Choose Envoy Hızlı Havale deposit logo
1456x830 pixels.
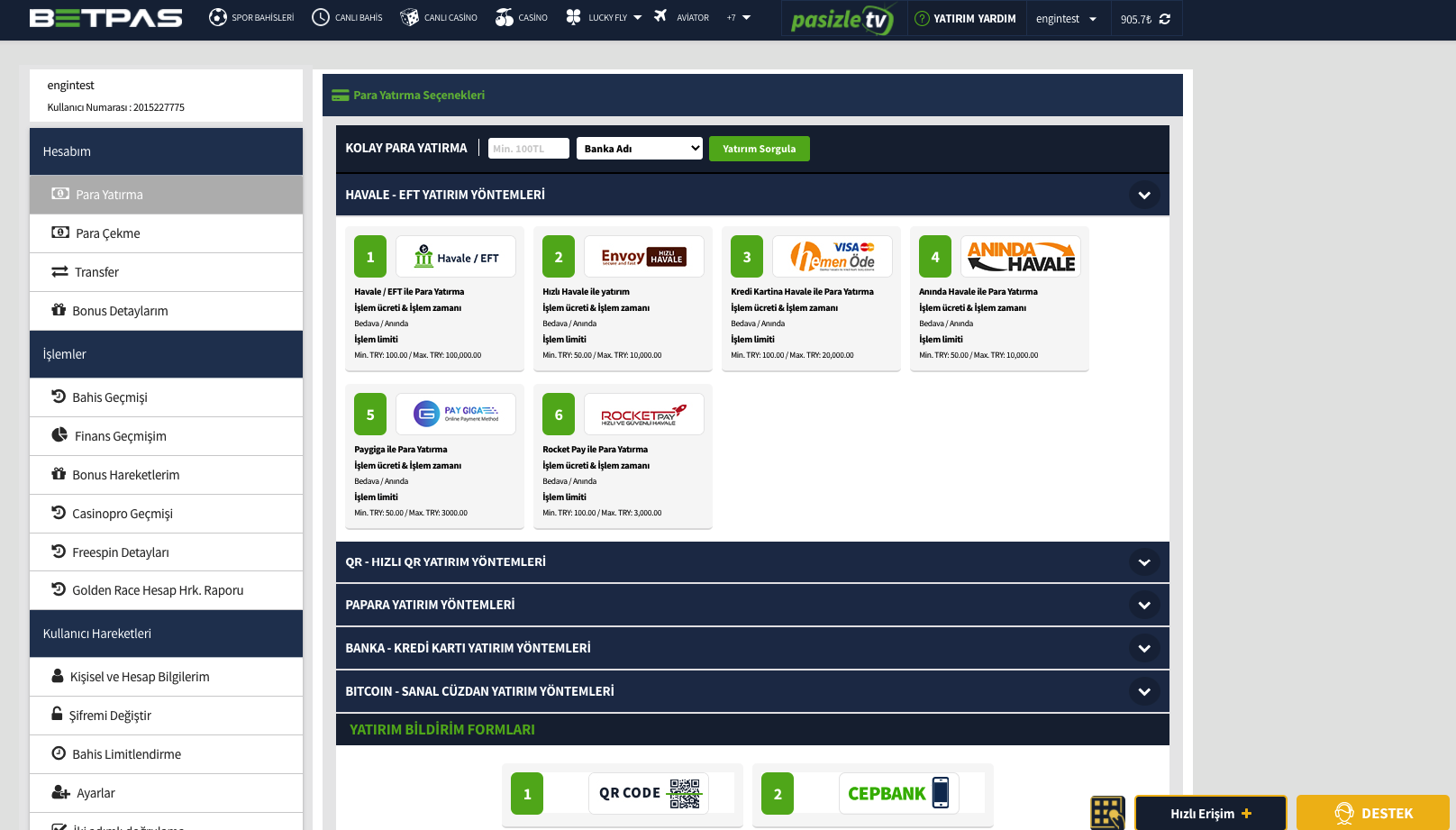point(644,257)
